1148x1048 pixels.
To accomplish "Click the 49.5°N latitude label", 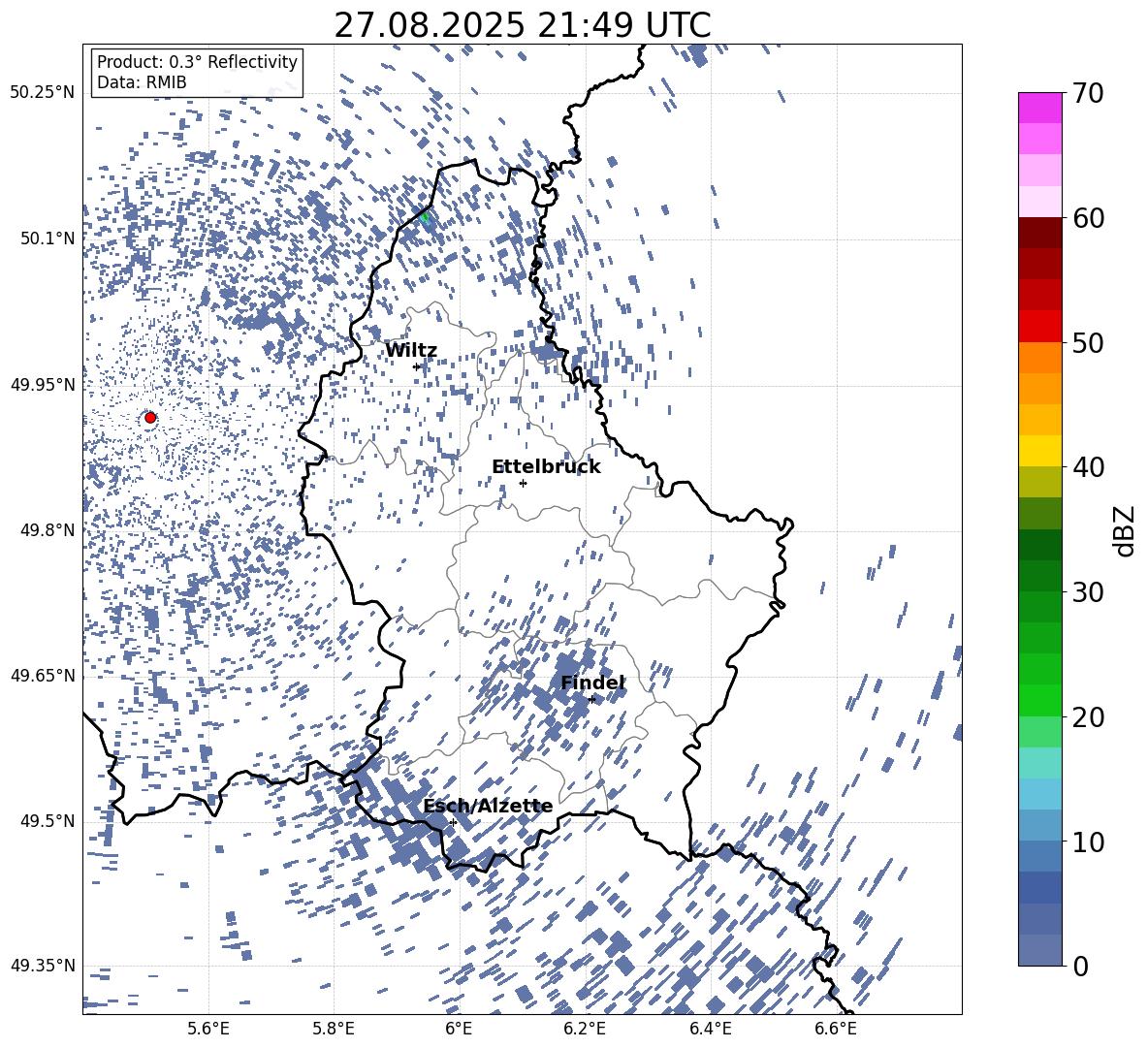I will 48,821.
